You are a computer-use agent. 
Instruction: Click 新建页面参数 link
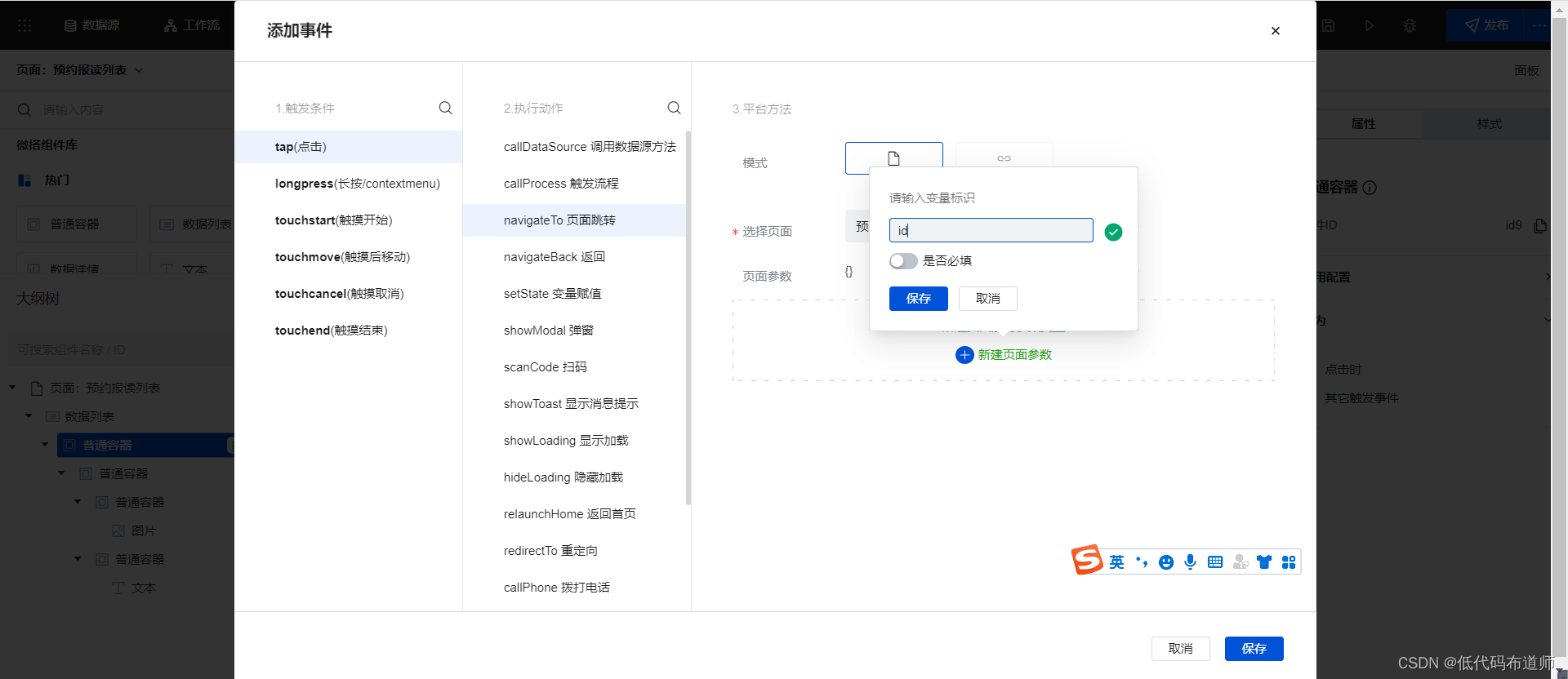coord(1014,355)
